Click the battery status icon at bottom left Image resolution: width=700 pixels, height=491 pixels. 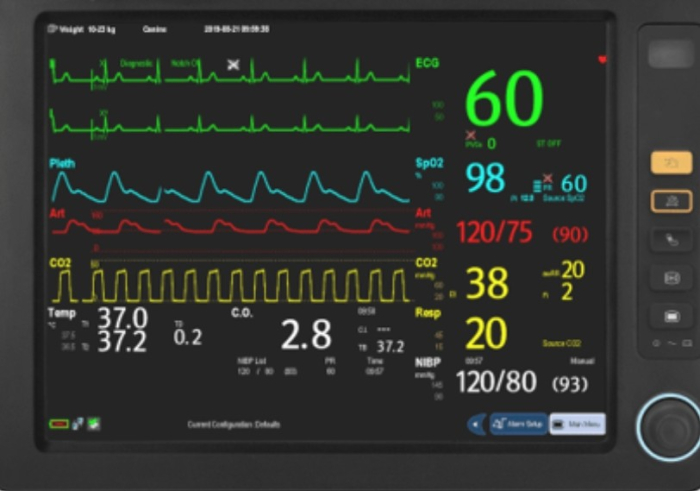click(x=59, y=424)
